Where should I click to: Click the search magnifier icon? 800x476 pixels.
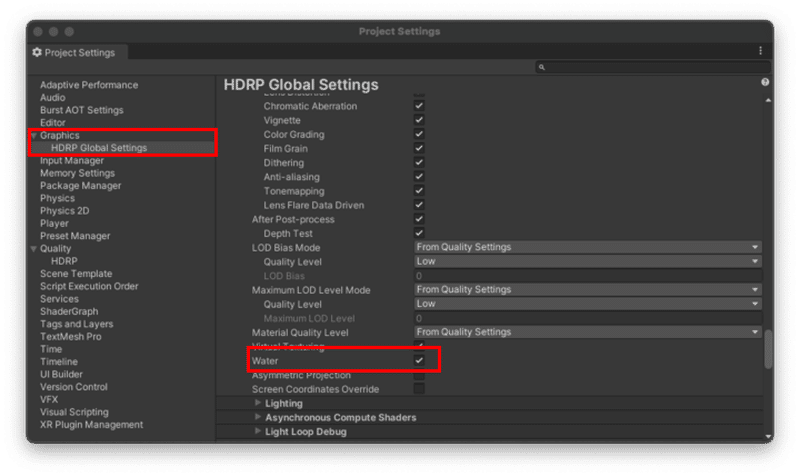(542, 67)
